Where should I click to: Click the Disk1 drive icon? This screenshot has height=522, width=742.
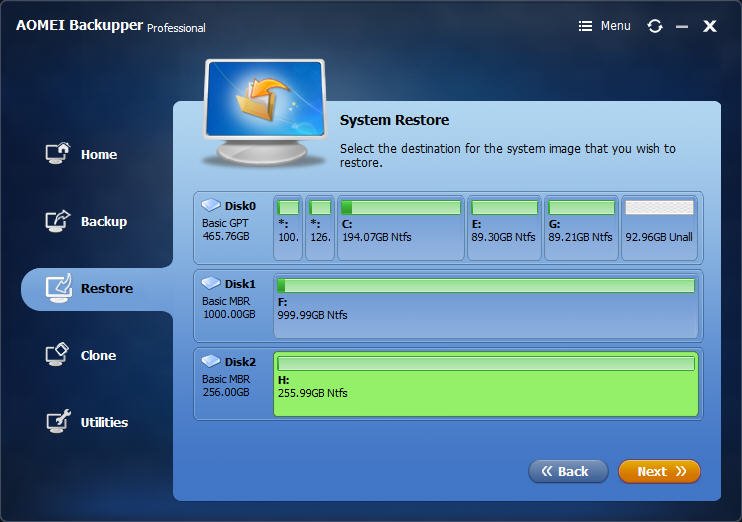pos(211,283)
